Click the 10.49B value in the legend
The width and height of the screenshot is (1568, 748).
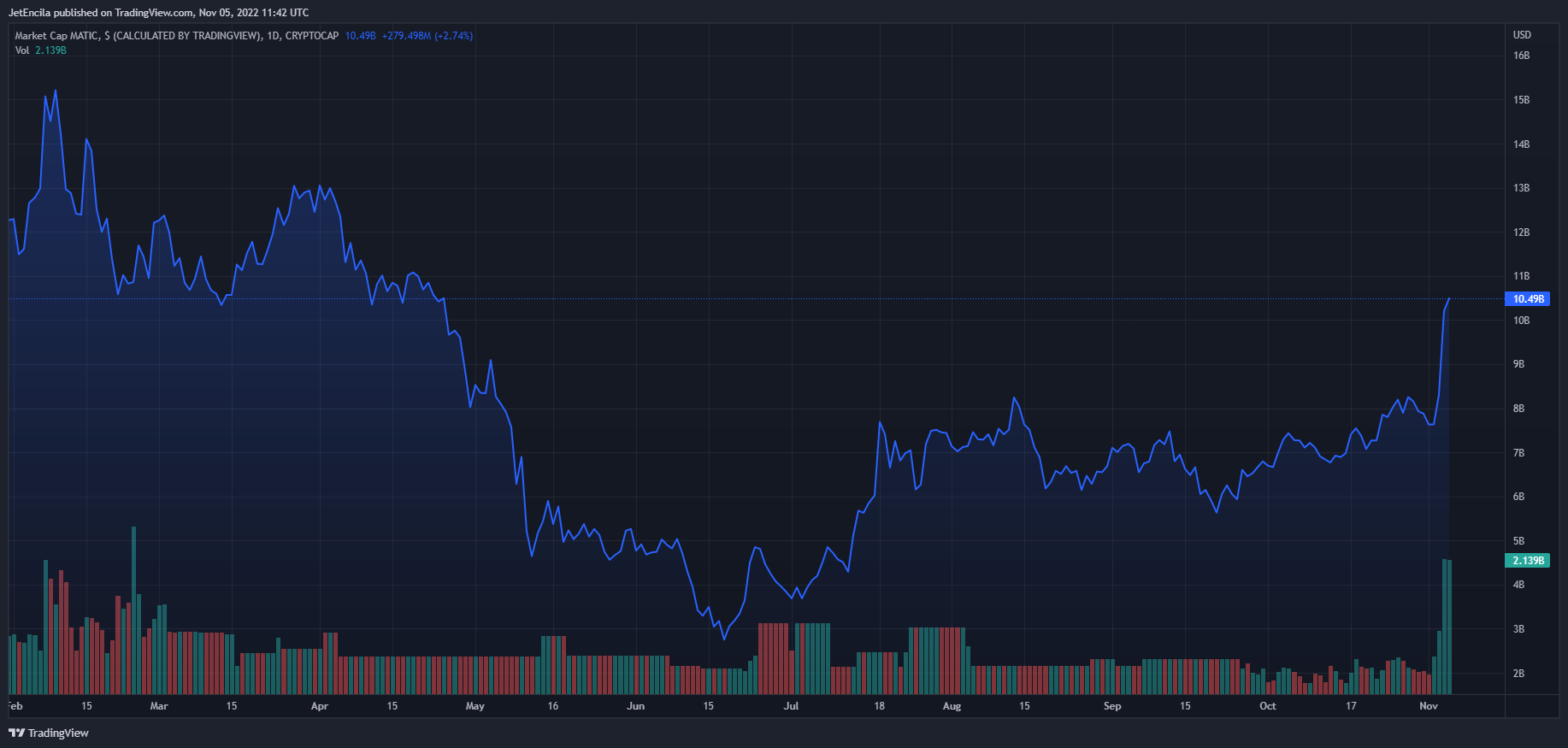(x=360, y=36)
